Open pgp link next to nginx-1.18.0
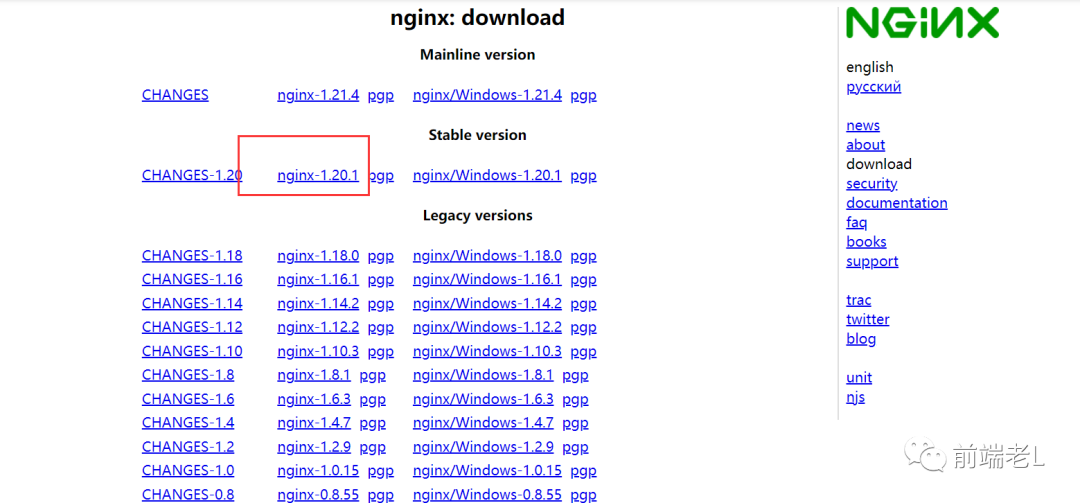 tap(381, 256)
